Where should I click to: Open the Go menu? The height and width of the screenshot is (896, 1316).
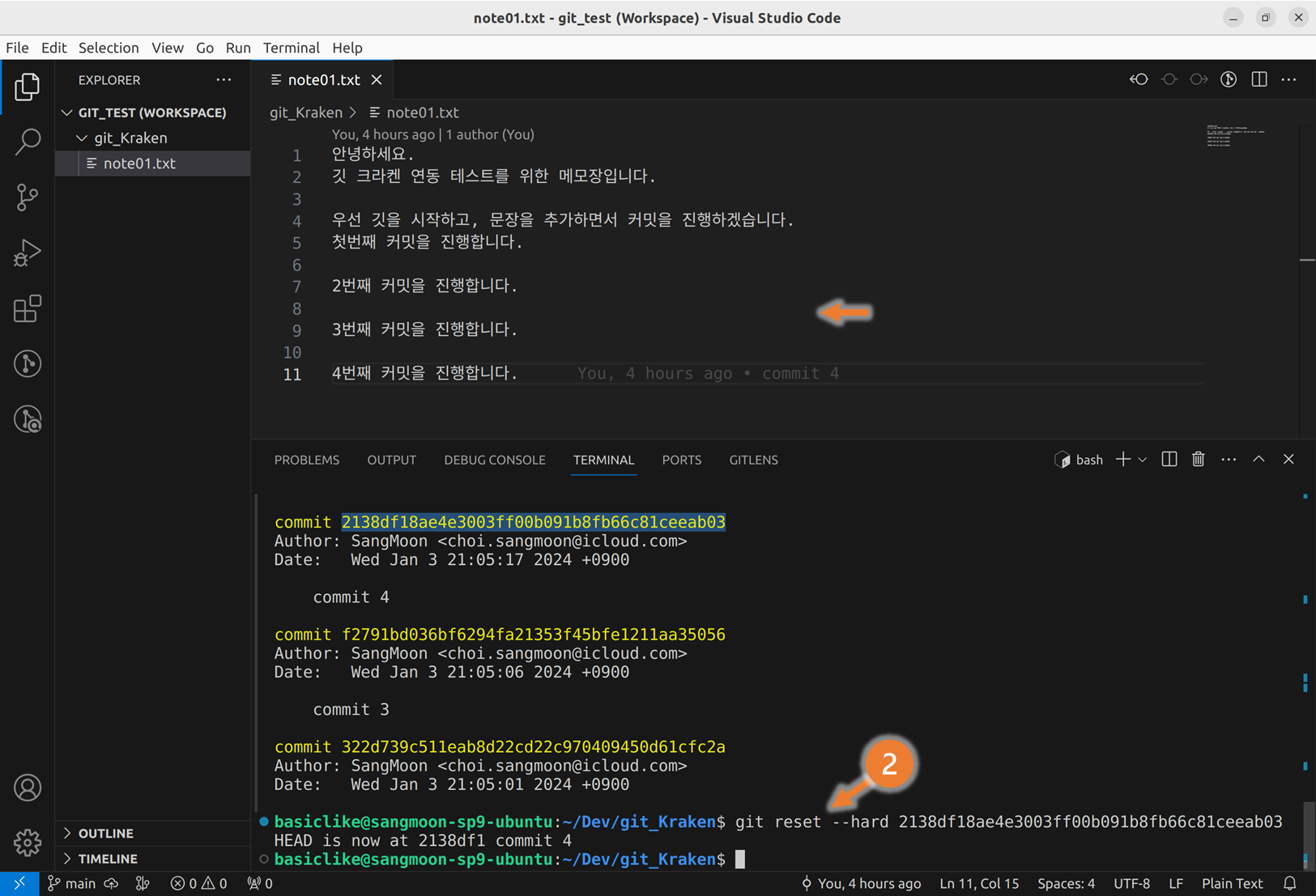pyautogui.click(x=205, y=48)
